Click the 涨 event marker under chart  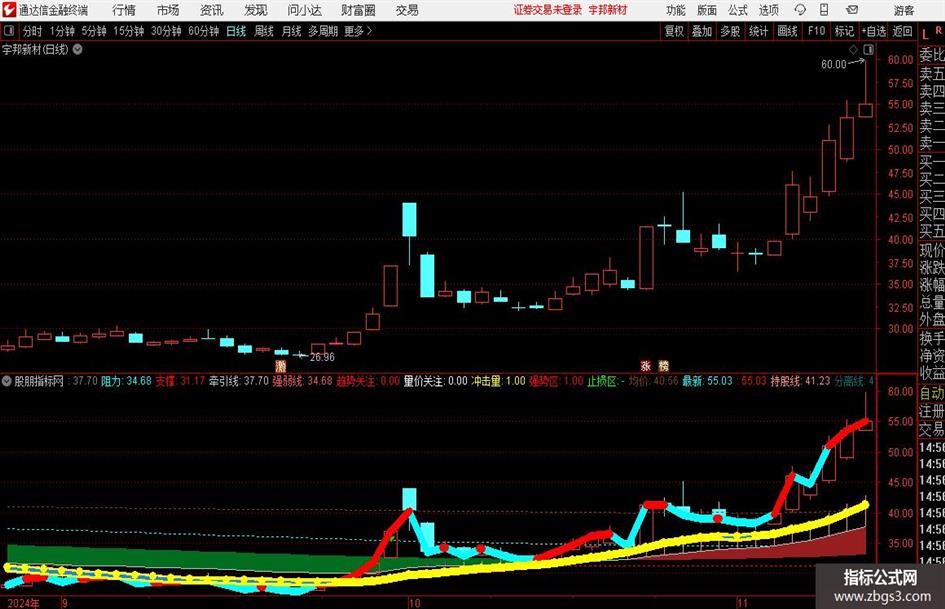coord(645,365)
